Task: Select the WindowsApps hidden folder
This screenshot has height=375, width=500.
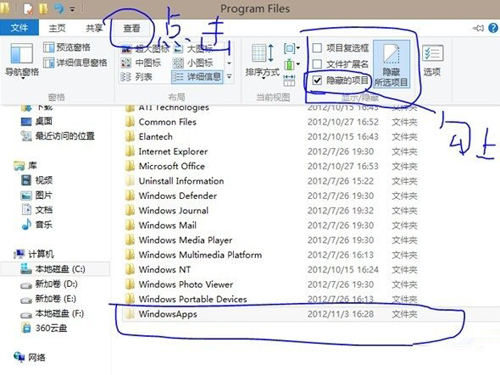Action: tap(168, 314)
